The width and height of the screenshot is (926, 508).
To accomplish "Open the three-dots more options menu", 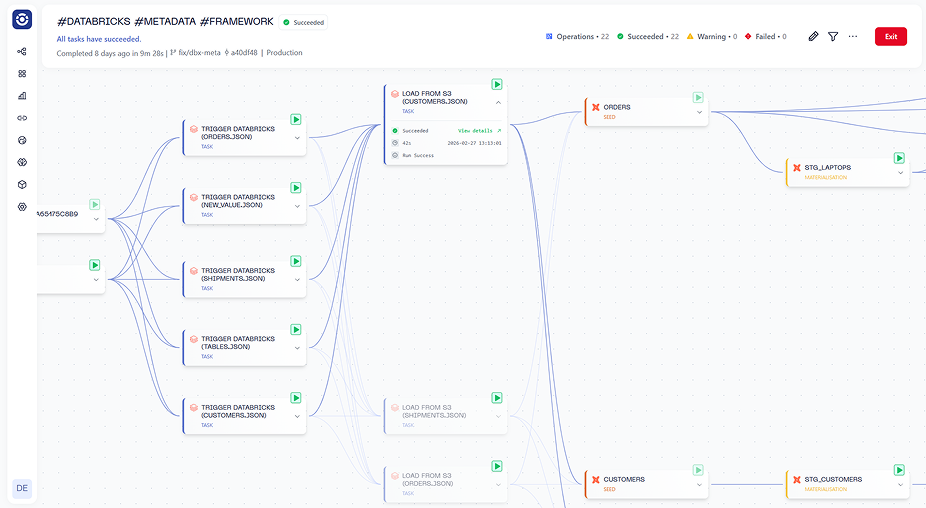I will click(x=853, y=37).
